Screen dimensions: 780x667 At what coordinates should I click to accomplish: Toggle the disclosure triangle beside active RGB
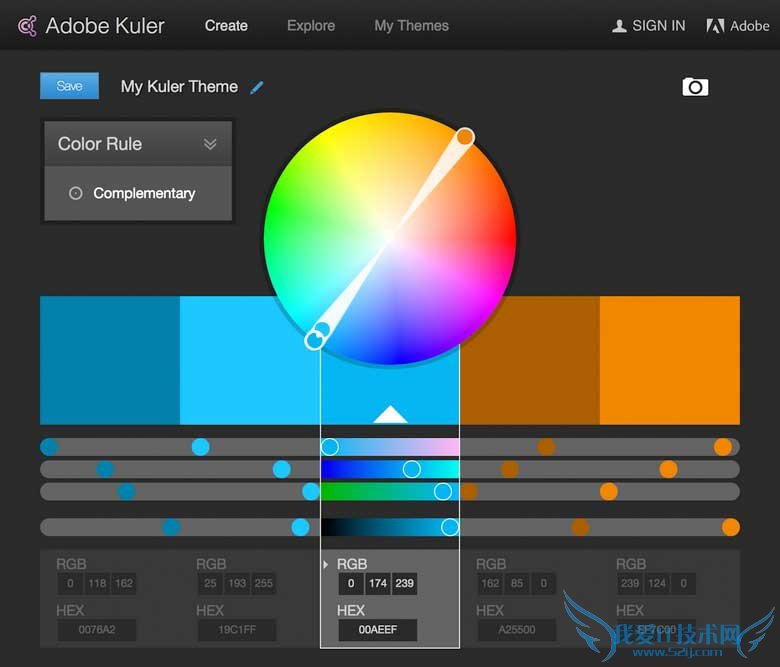point(325,564)
